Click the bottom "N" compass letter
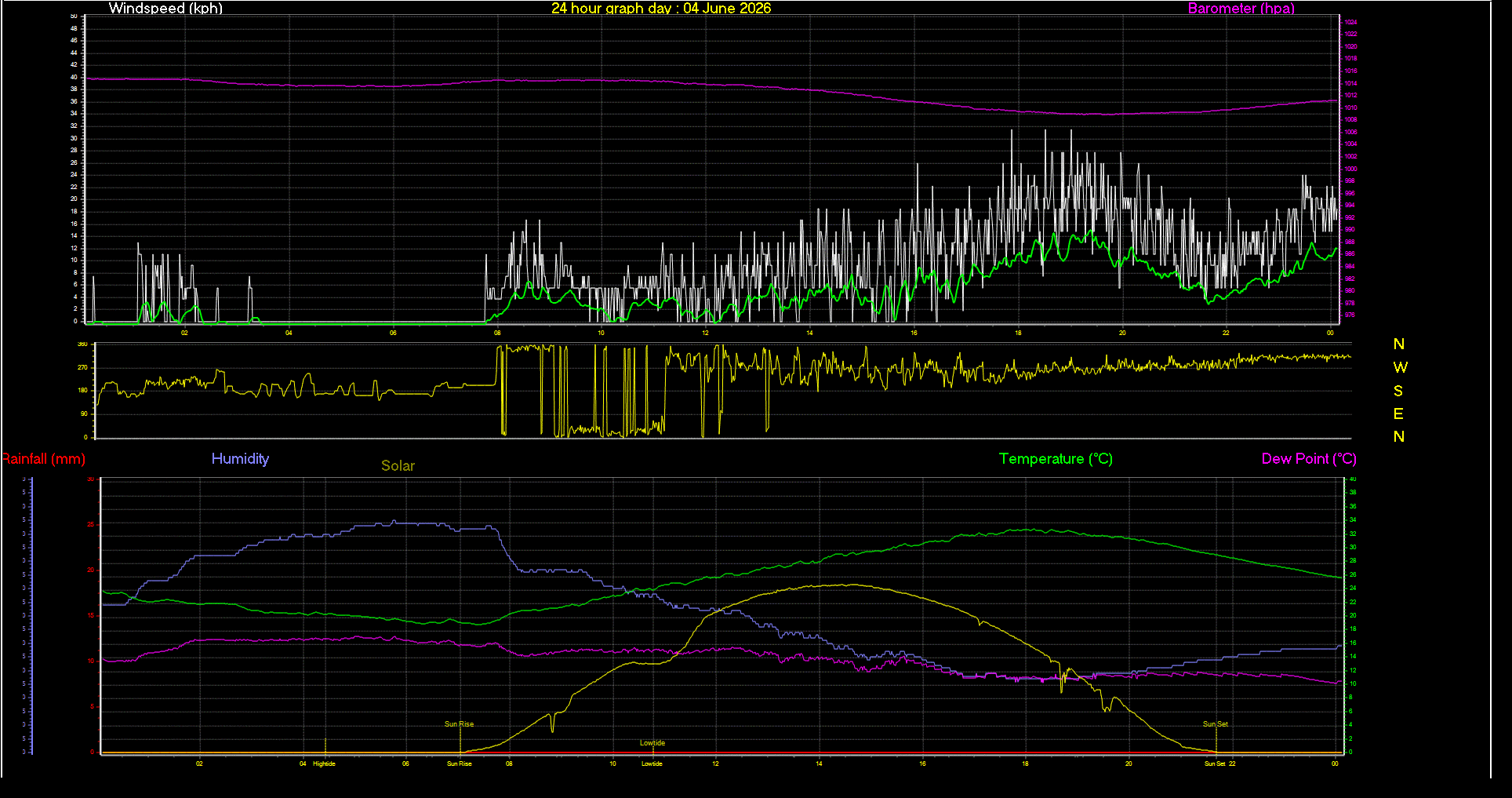Image resolution: width=1512 pixels, height=798 pixels. 1399,437
